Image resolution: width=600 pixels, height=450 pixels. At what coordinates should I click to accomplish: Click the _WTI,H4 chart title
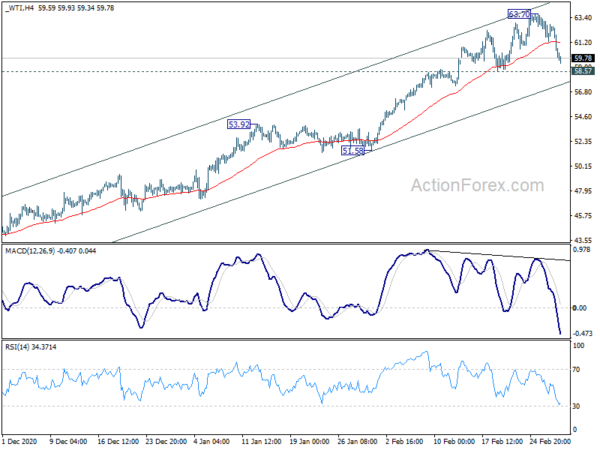point(23,9)
